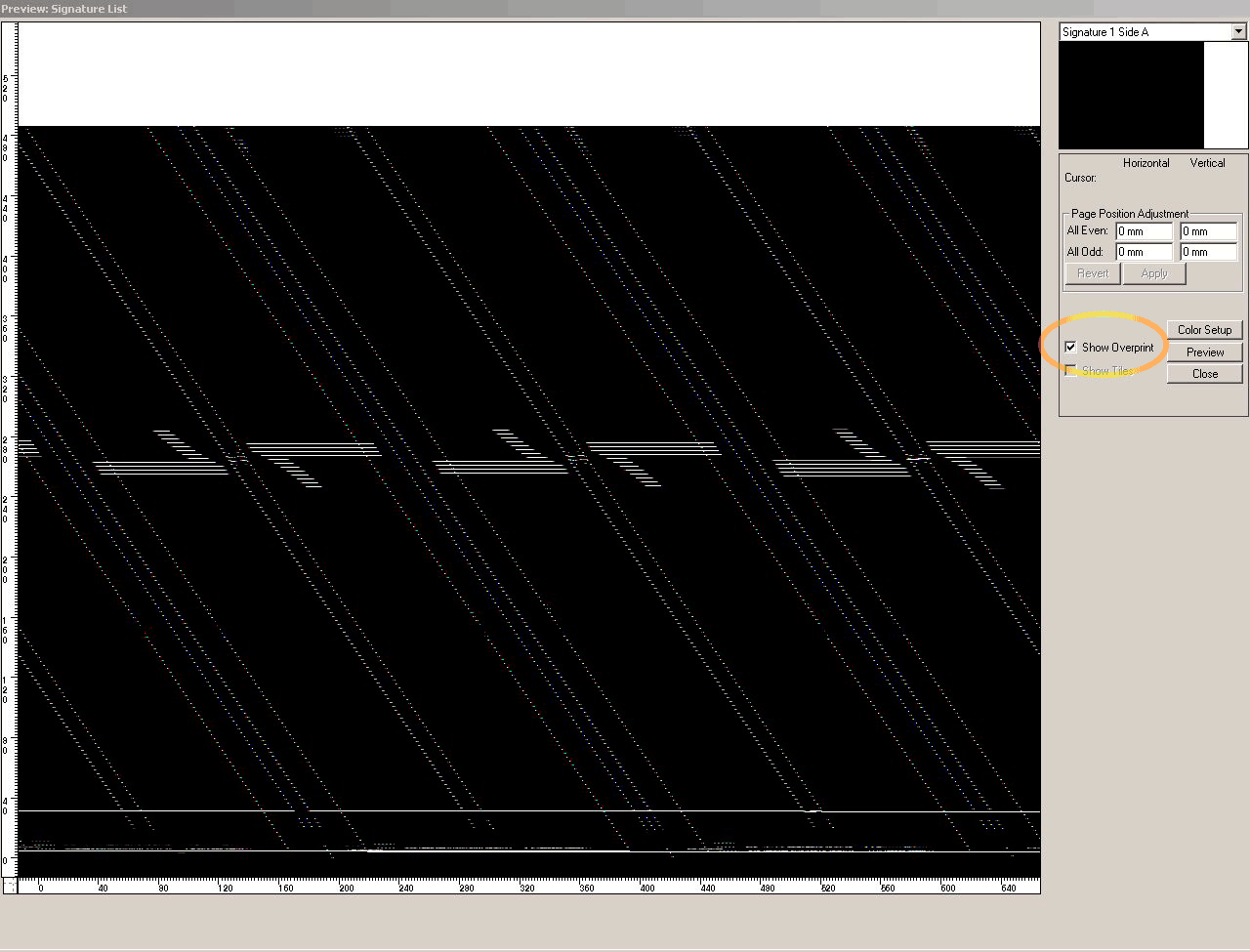Apply the page position adjustment
This screenshot has width=1250, height=952.
pyautogui.click(x=1153, y=273)
